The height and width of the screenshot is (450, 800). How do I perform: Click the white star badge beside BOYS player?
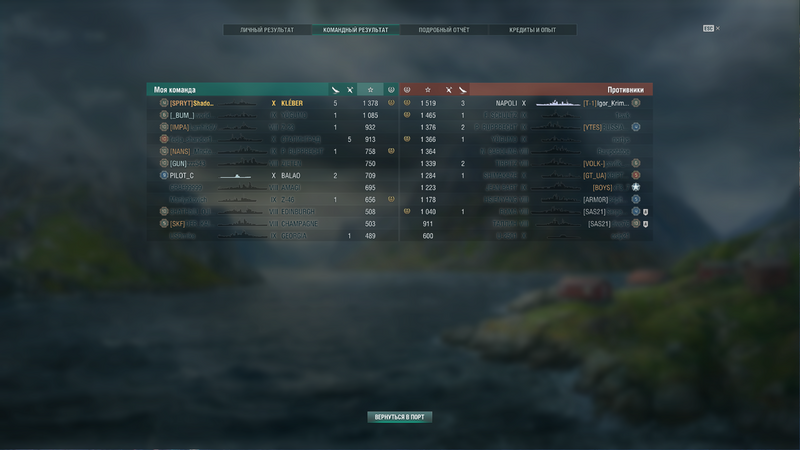pos(636,187)
